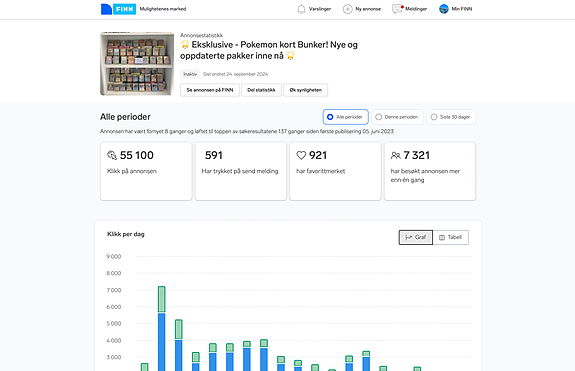Screen dimensions: 575x371
Task: Click the Annonsestatistikk label
Action: point(201,35)
